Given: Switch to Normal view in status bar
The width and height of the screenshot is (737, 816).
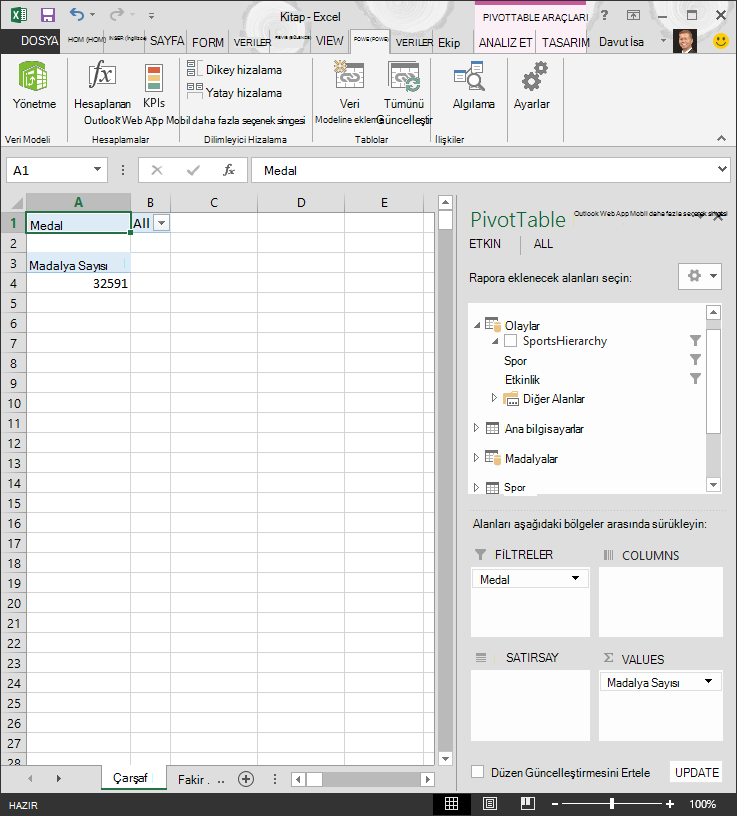Looking at the screenshot, I should [451, 804].
